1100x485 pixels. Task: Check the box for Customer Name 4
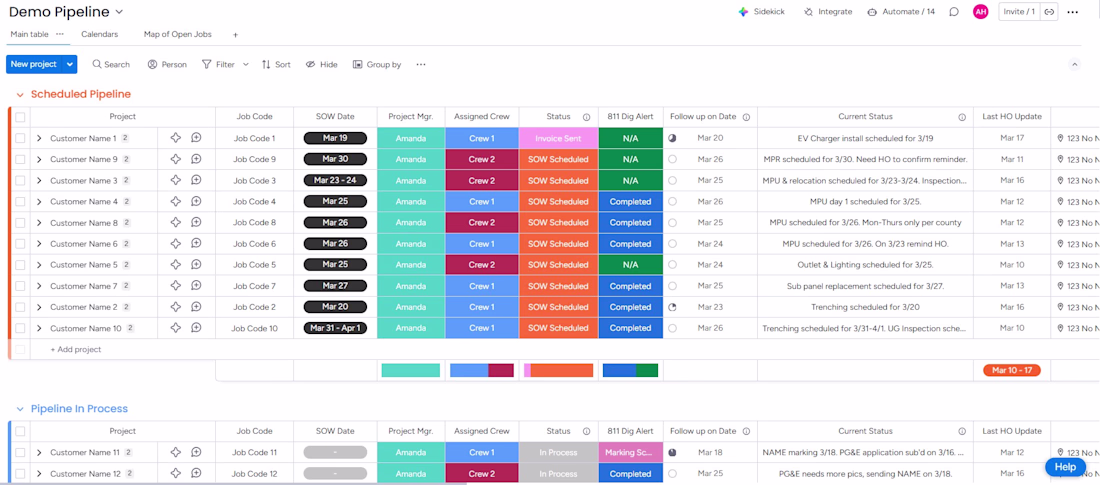point(20,201)
